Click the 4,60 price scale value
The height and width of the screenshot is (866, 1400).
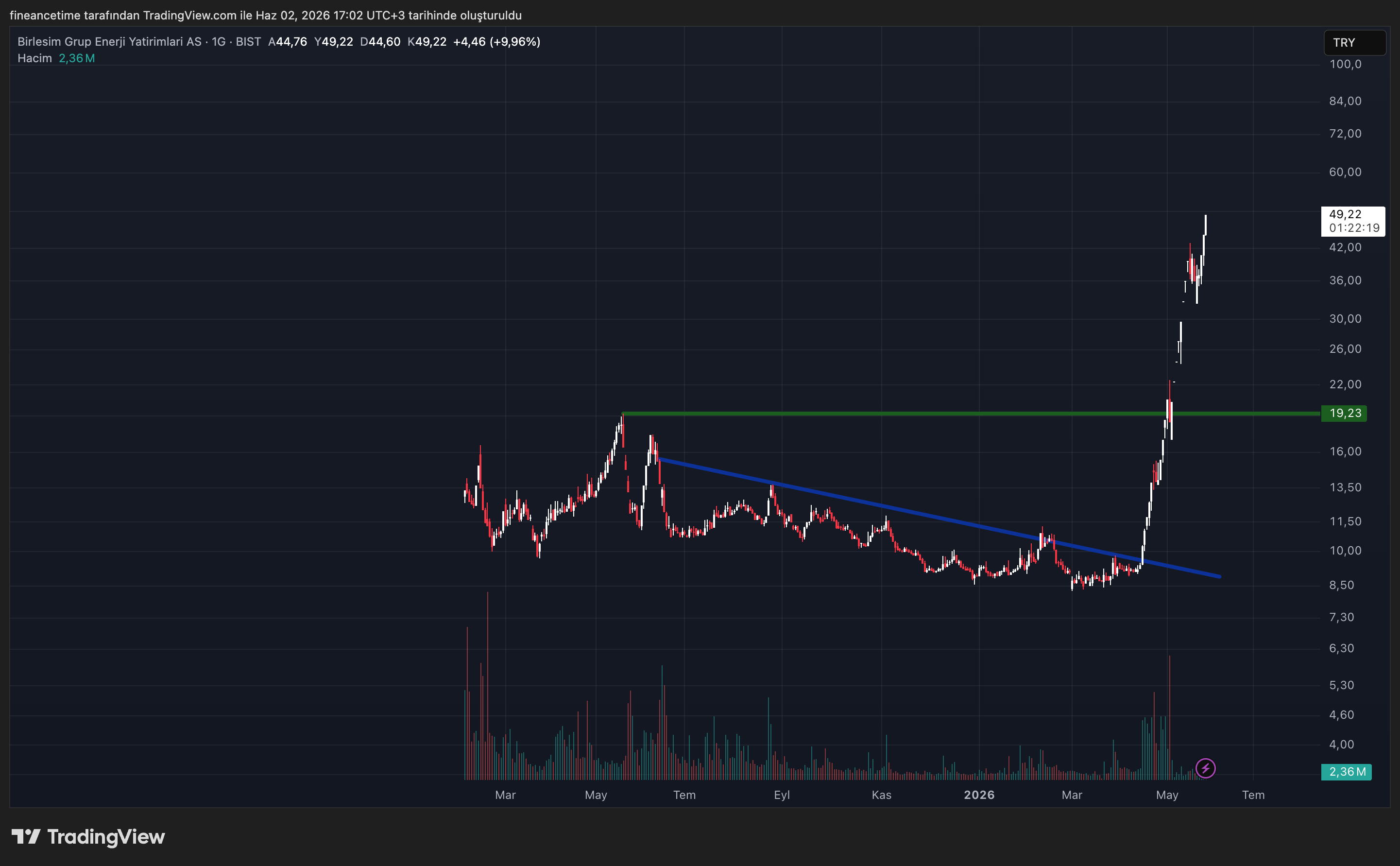1342,715
